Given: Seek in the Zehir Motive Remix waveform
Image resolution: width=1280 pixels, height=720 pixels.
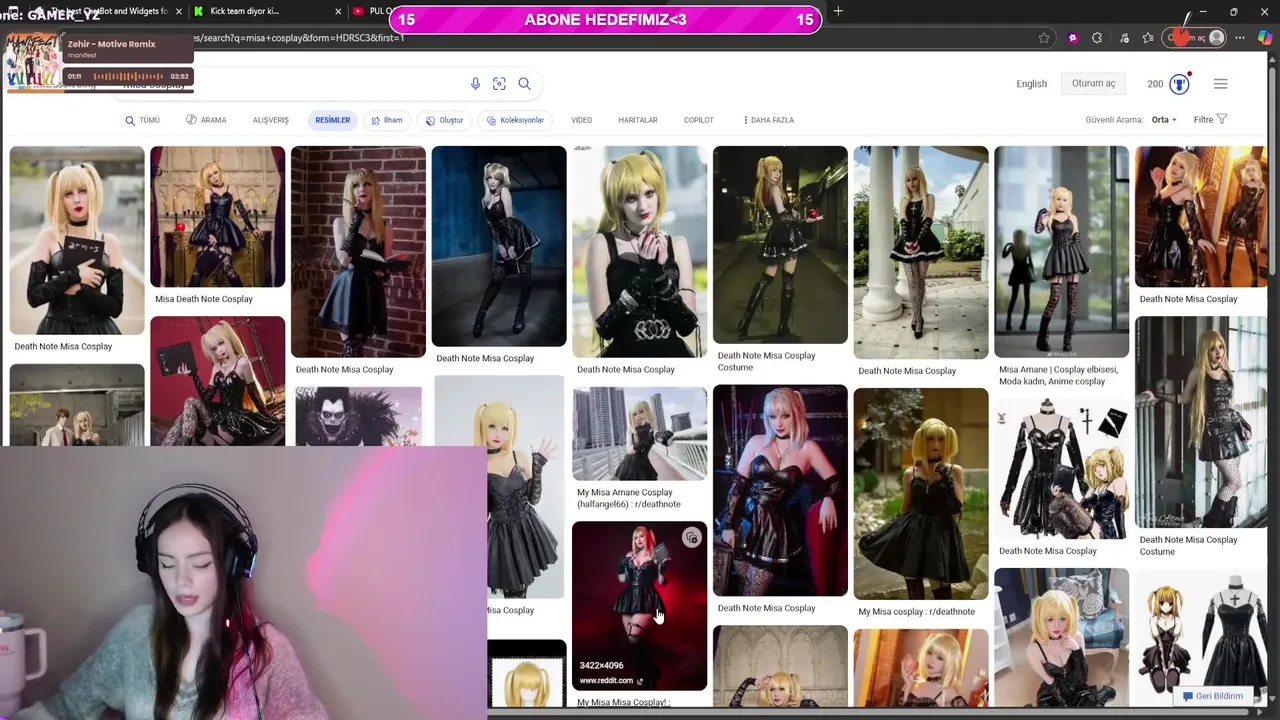Looking at the screenshot, I should tap(128, 76).
